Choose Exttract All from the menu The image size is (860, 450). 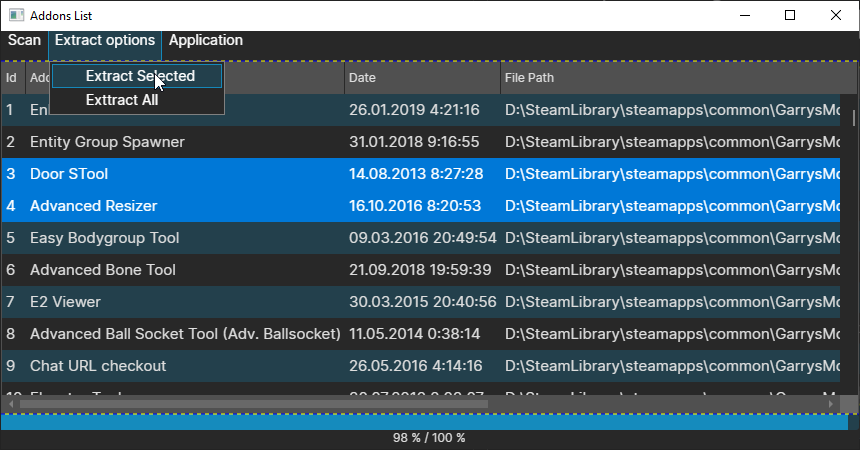point(122,100)
